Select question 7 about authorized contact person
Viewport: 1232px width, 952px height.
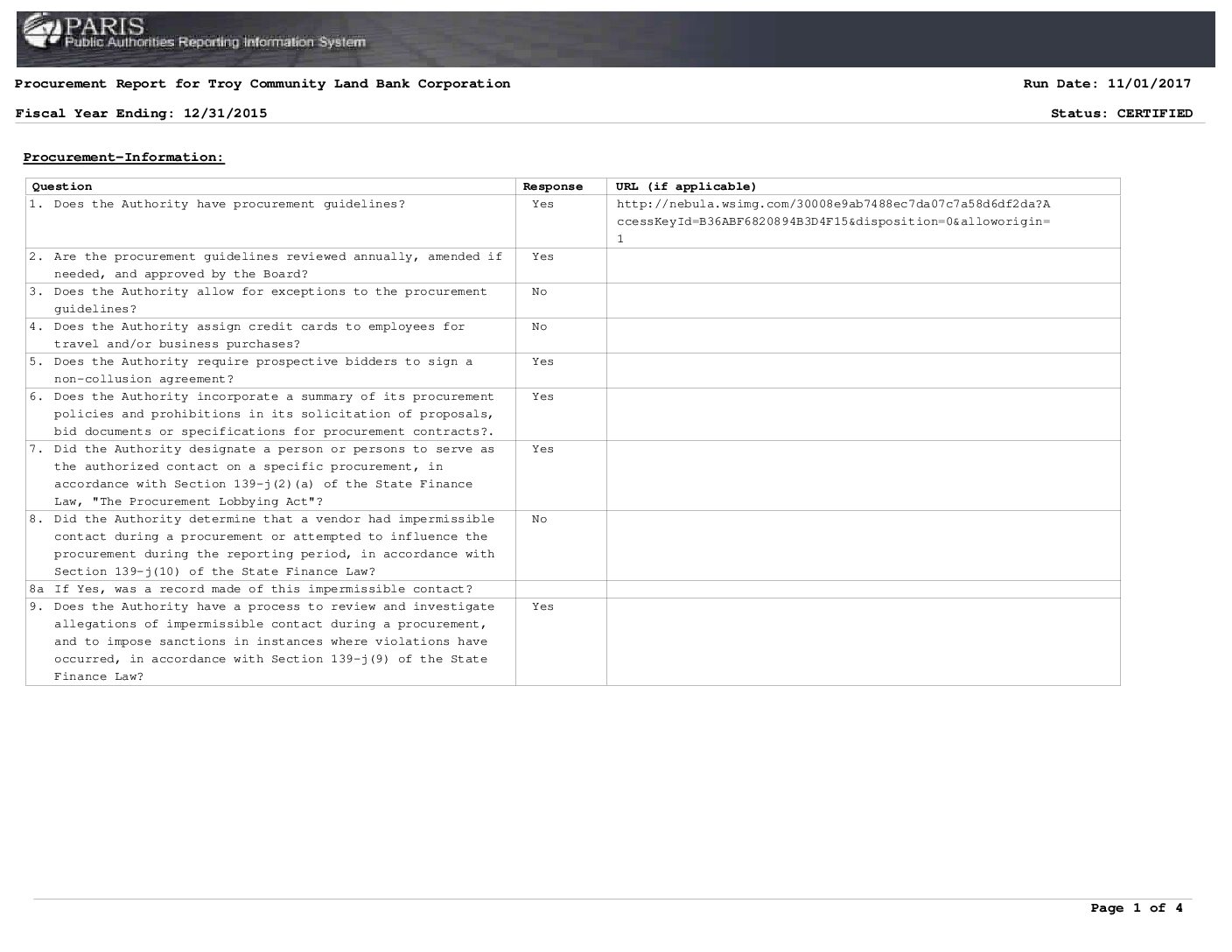262,475
